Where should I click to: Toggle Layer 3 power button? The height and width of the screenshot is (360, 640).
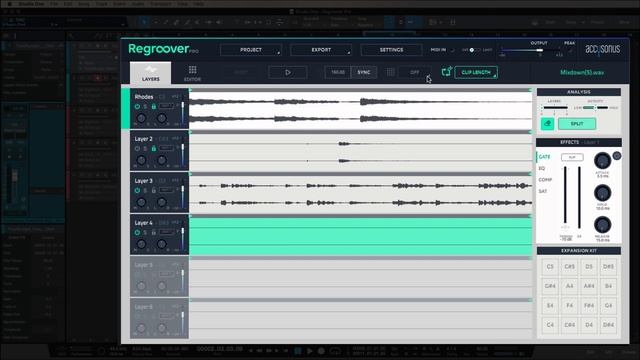click(x=137, y=191)
